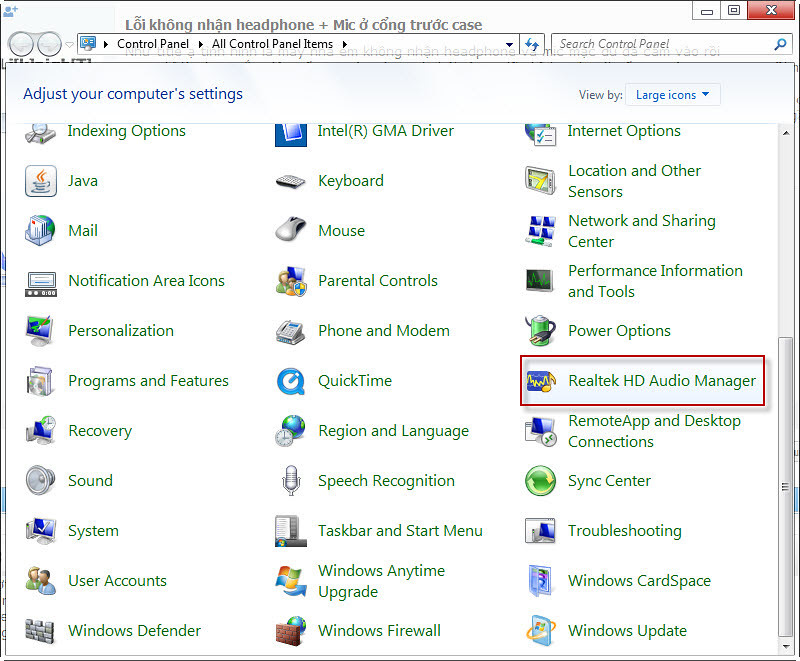
Task: Expand the All Control Panel Items breadcrumb arrow
Action: [x=345, y=44]
